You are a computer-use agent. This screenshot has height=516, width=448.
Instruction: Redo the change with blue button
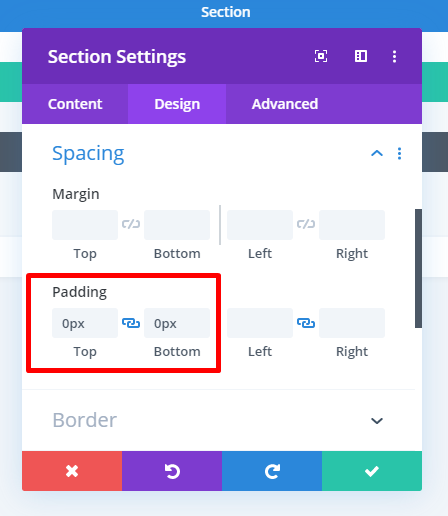coord(272,471)
